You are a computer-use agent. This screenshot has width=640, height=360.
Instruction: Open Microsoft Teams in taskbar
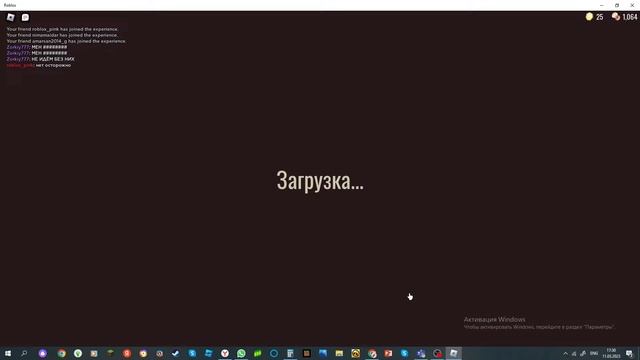pos(421,353)
